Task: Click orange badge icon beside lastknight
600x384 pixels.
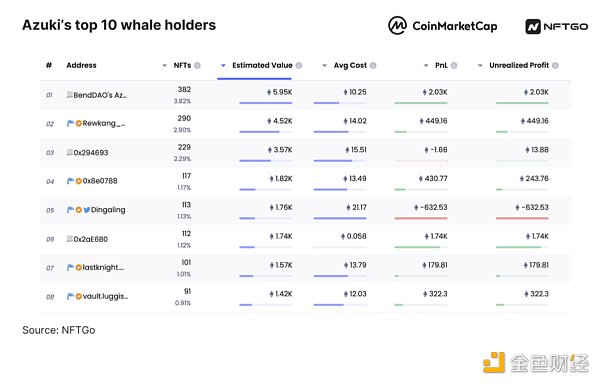Action: click(78, 268)
